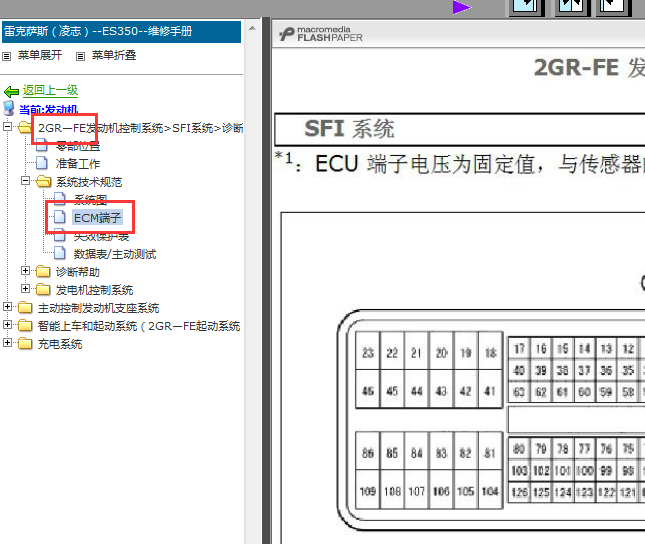The width and height of the screenshot is (645, 544).
Task: Click the page icon next to 数据表/主动测试
Action: point(60,253)
